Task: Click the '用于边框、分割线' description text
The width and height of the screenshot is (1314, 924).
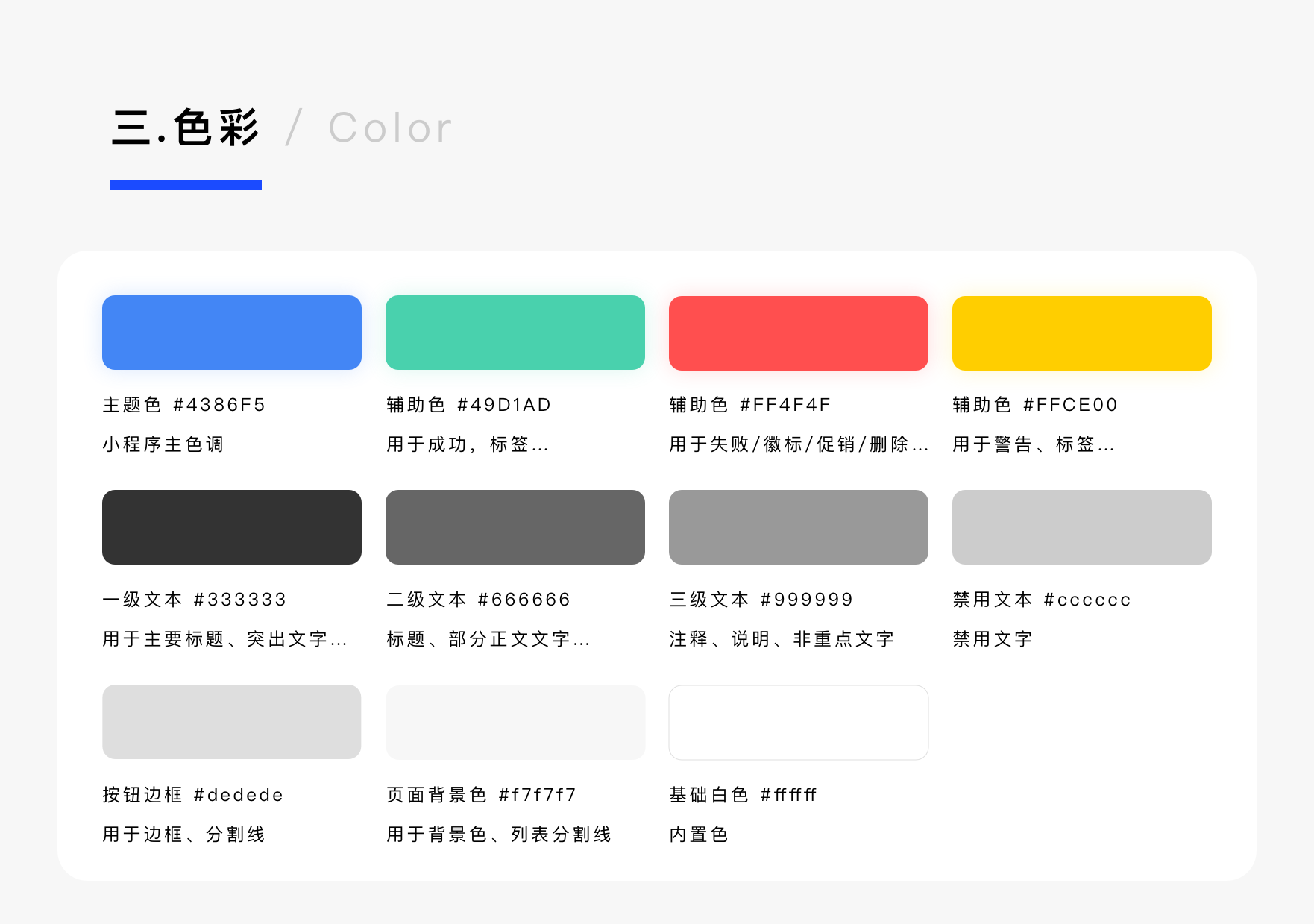Action: 183,835
